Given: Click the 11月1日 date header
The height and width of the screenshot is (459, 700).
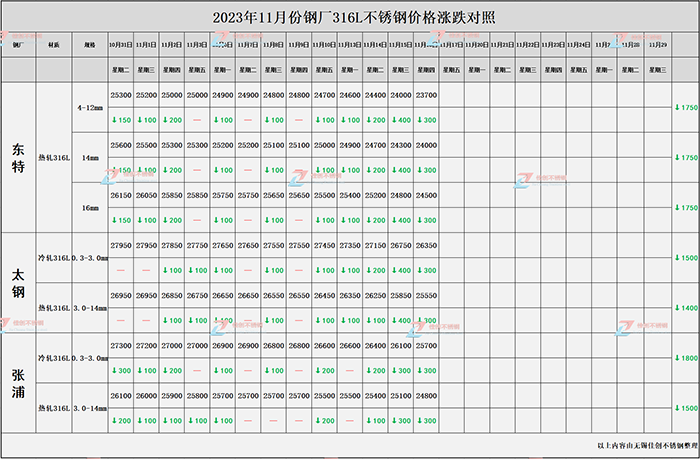Looking at the screenshot, I should click(x=146, y=45).
